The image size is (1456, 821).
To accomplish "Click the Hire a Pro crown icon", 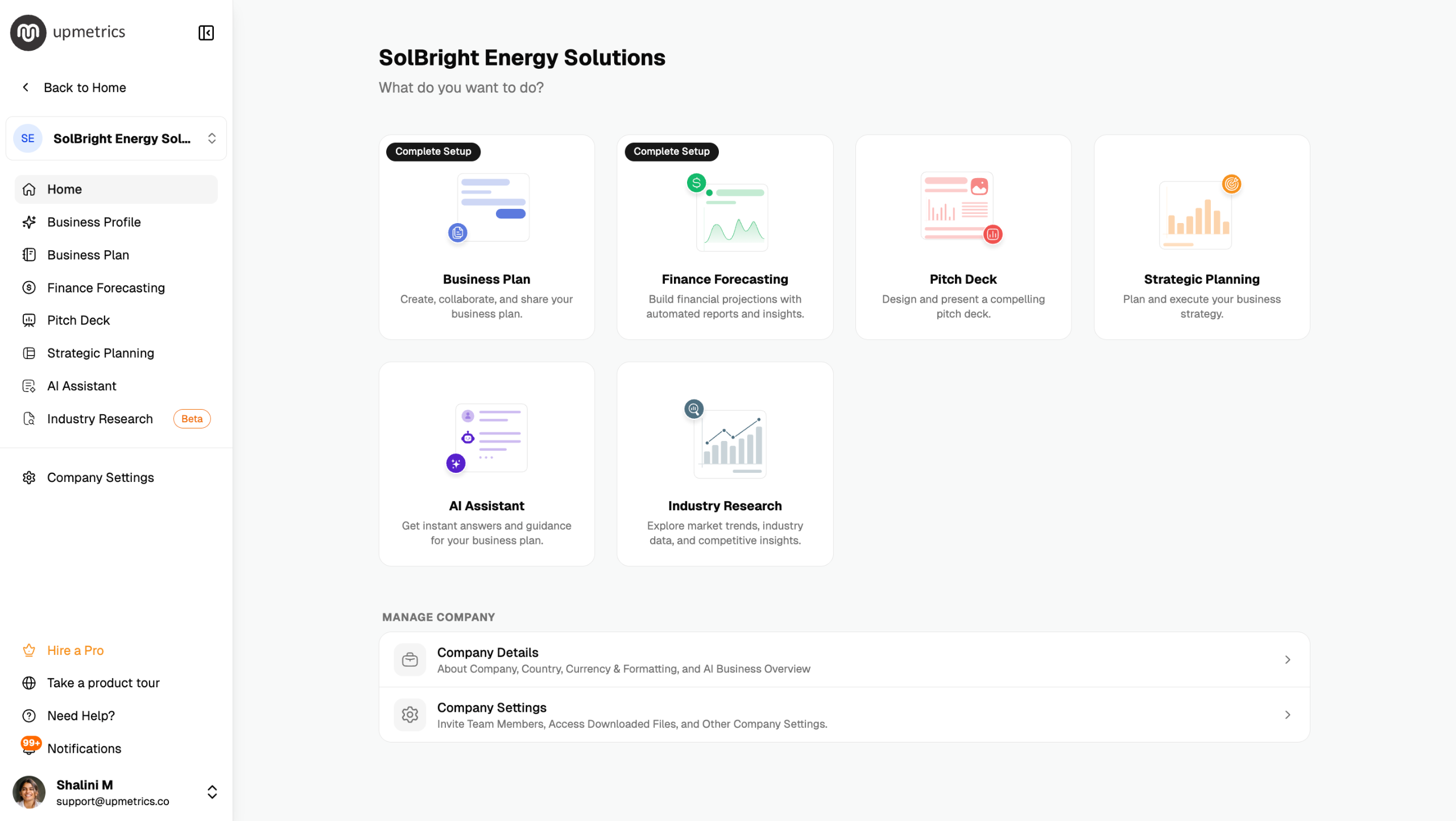I will pyautogui.click(x=29, y=650).
